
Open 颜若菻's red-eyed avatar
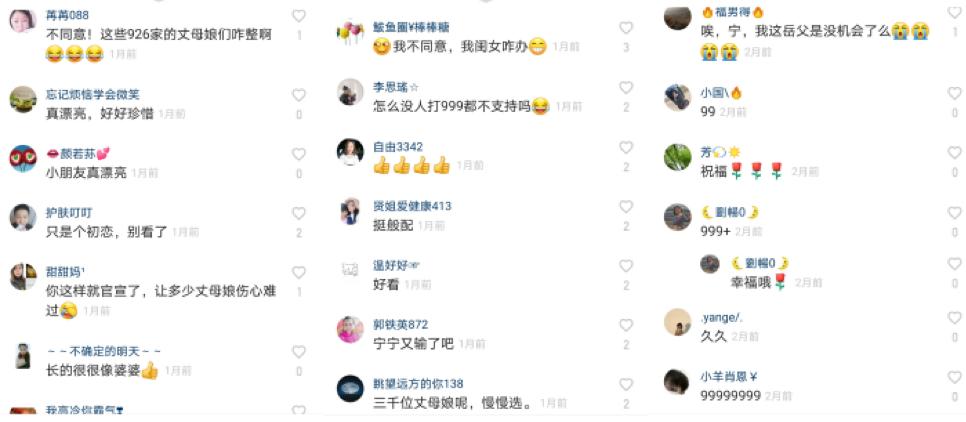click(x=23, y=158)
